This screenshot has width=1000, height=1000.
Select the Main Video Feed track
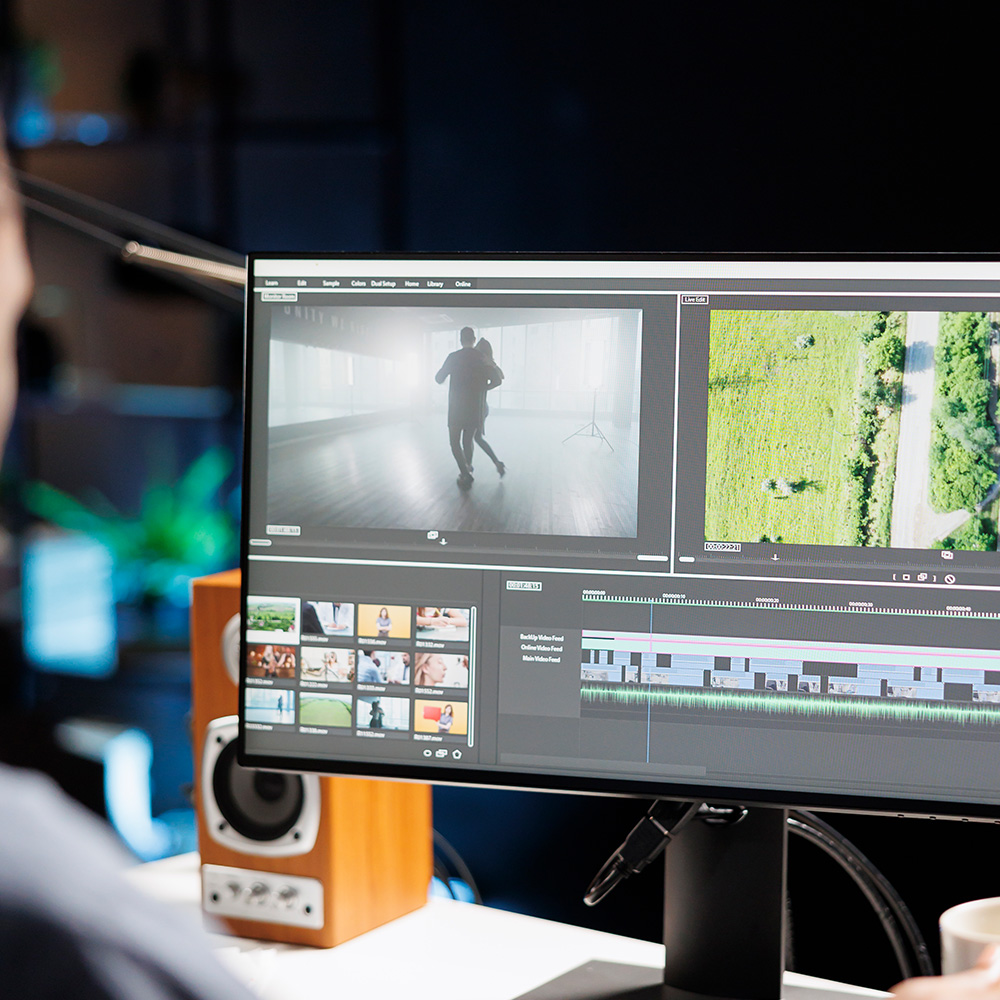point(541,659)
